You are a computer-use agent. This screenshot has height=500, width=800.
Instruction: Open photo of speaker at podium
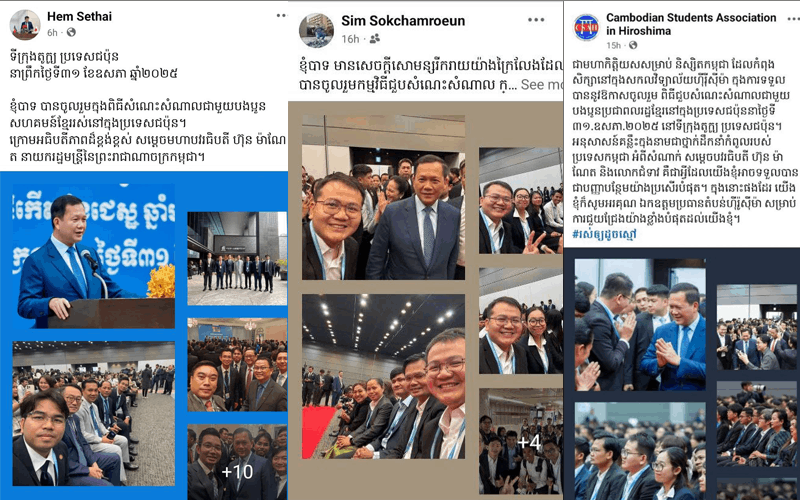click(93, 256)
